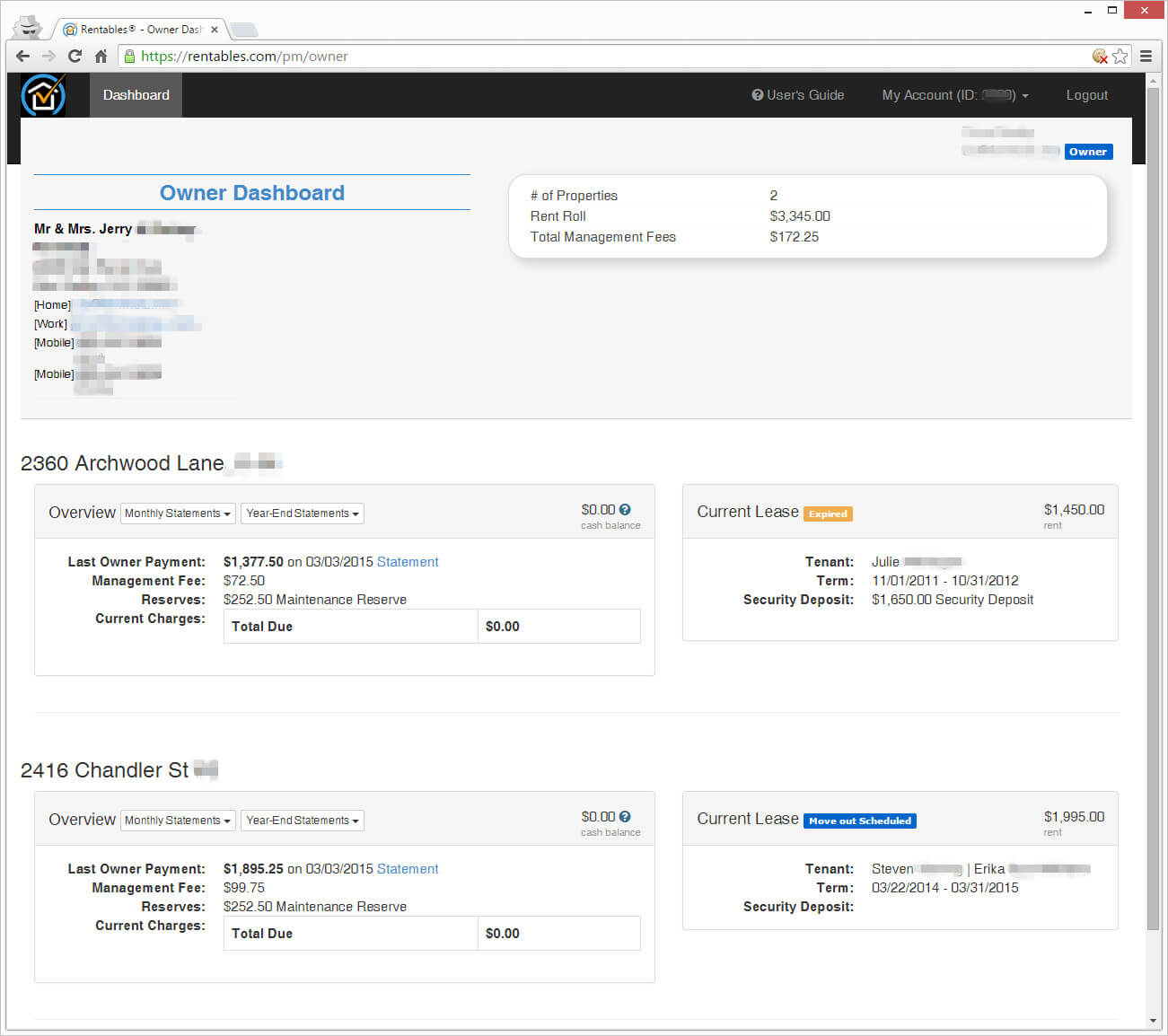
Task: Click the blocked cookies icon in address bar
Action: [x=1100, y=56]
